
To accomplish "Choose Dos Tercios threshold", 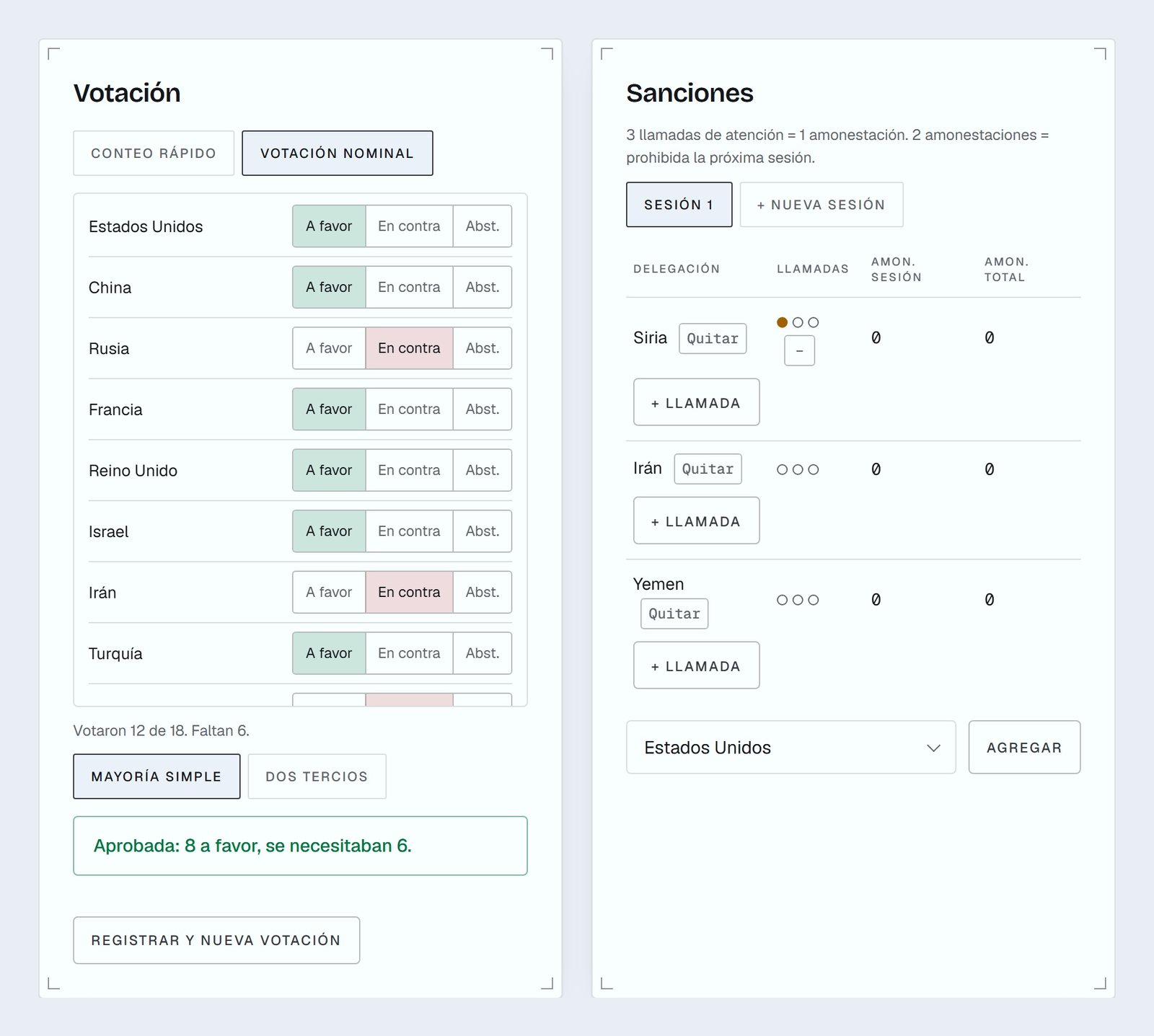I will (x=317, y=776).
